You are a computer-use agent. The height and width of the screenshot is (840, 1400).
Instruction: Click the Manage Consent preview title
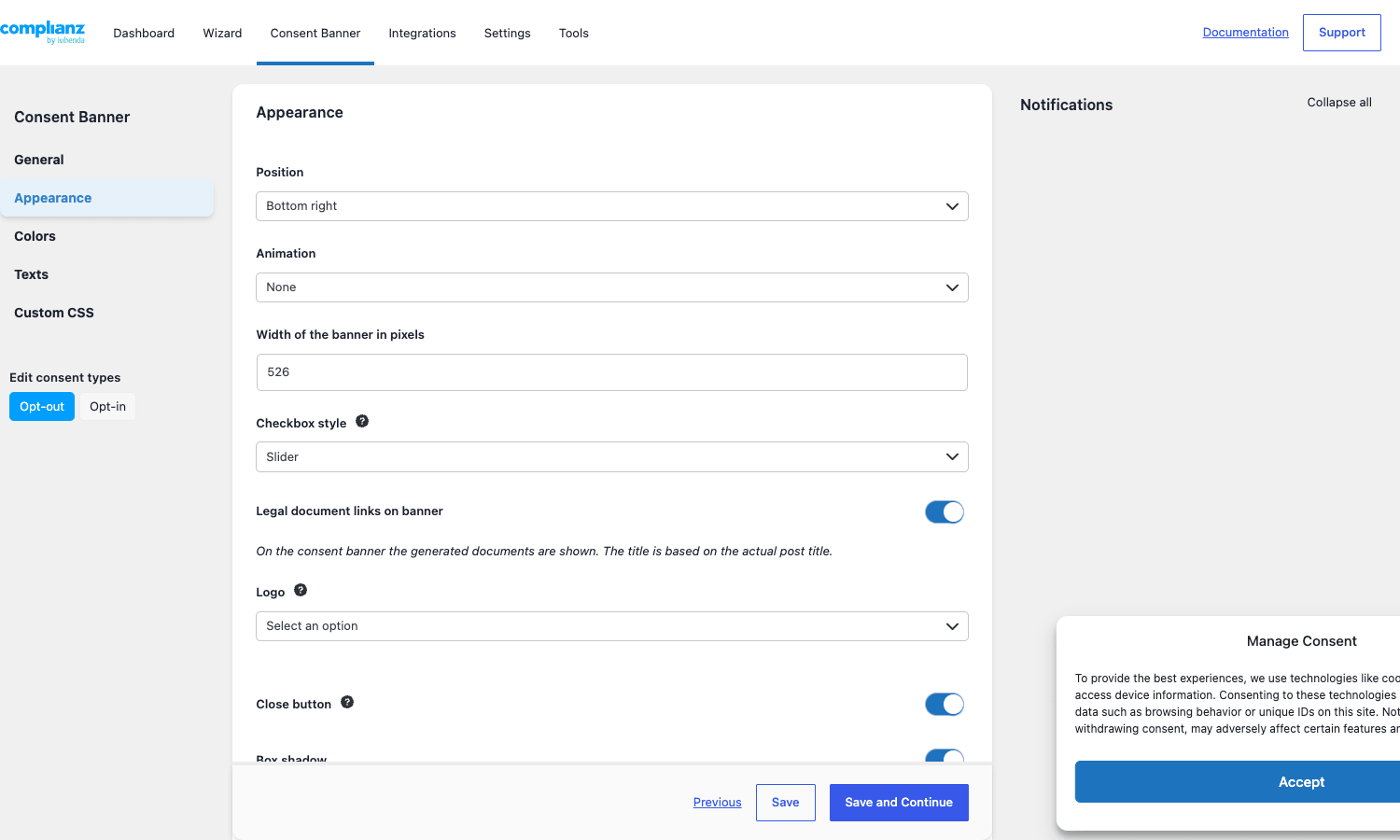pyautogui.click(x=1302, y=641)
